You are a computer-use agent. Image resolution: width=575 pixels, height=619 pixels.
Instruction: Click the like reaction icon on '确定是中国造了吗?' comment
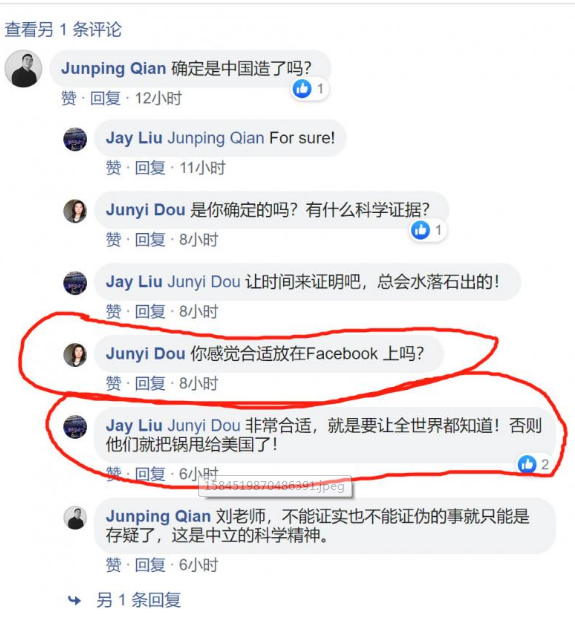pos(302,88)
